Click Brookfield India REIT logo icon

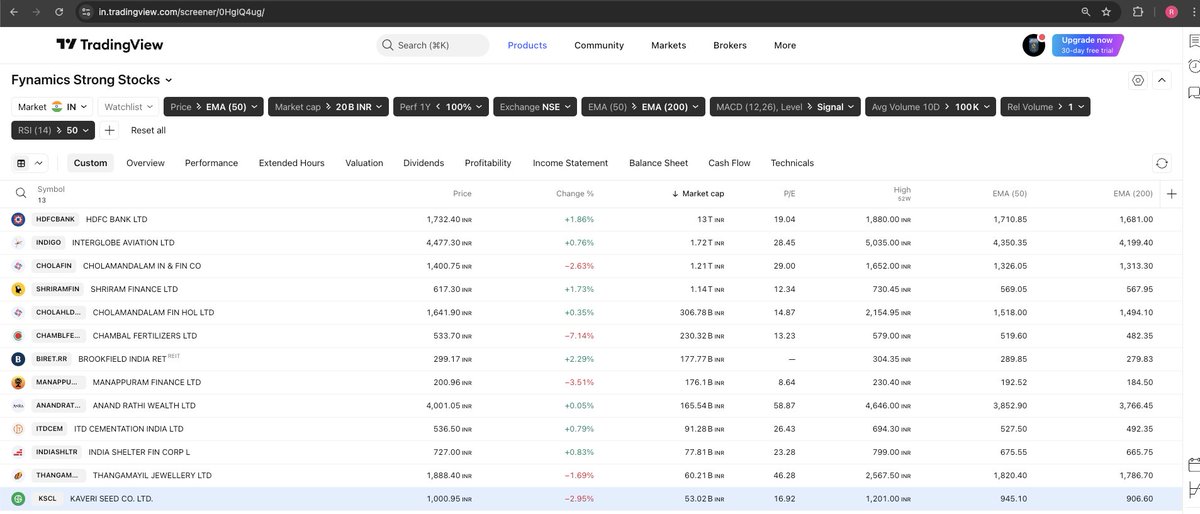coord(18,358)
